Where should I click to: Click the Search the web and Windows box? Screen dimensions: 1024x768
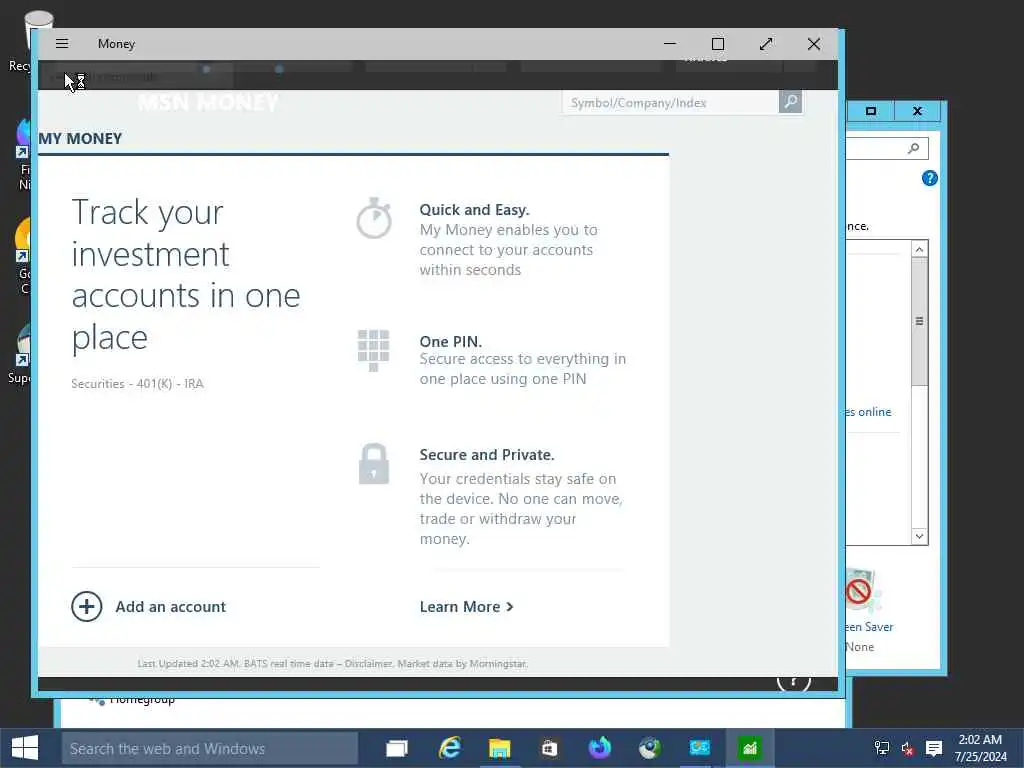tap(210, 748)
